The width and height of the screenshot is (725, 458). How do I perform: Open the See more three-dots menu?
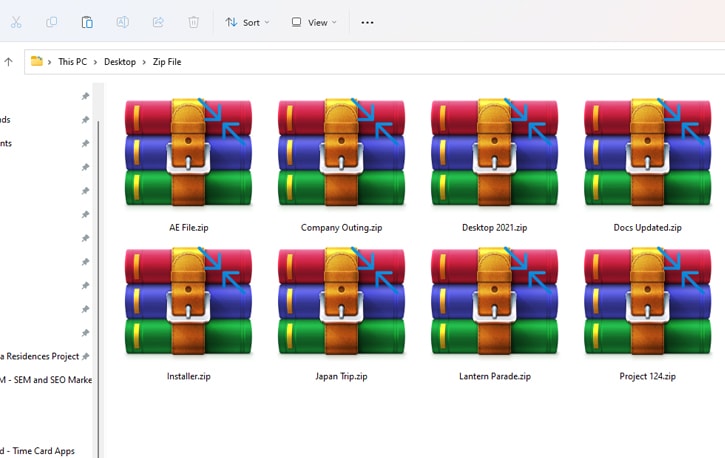click(367, 22)
